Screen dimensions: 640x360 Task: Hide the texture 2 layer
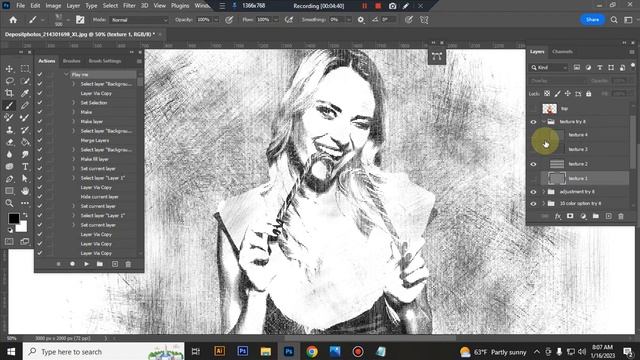click(533, 164)
